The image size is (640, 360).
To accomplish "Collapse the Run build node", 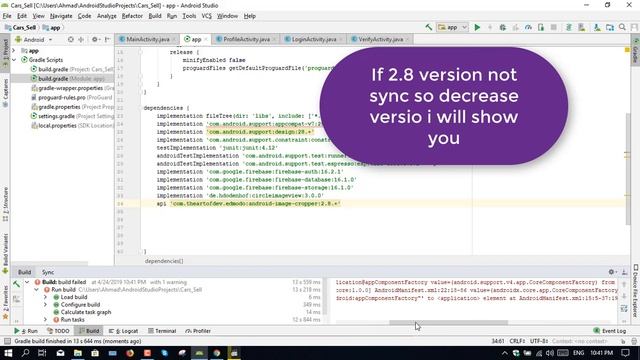I will click(36, 289).
